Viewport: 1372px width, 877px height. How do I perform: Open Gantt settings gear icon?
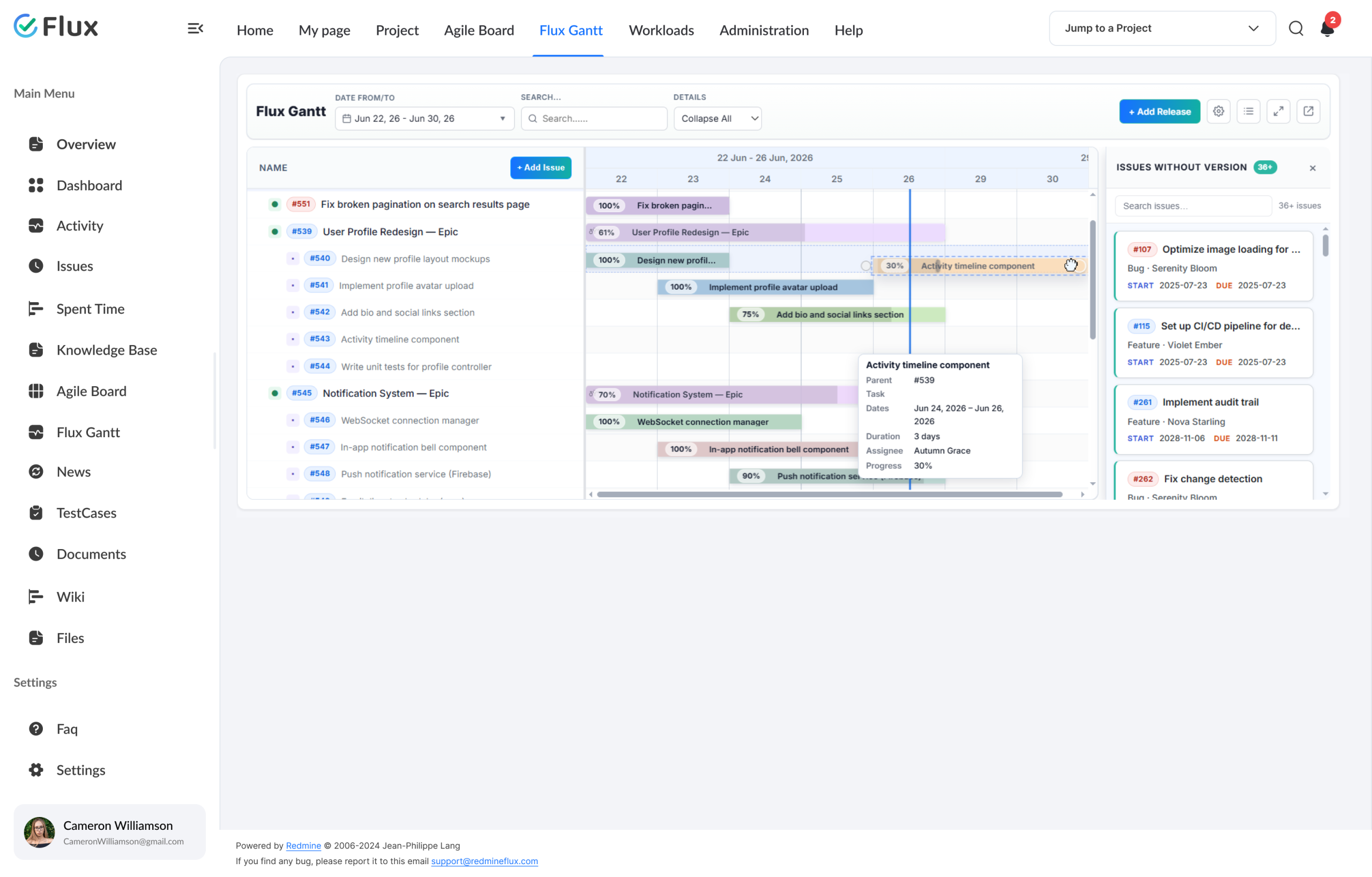[1218, 111]
